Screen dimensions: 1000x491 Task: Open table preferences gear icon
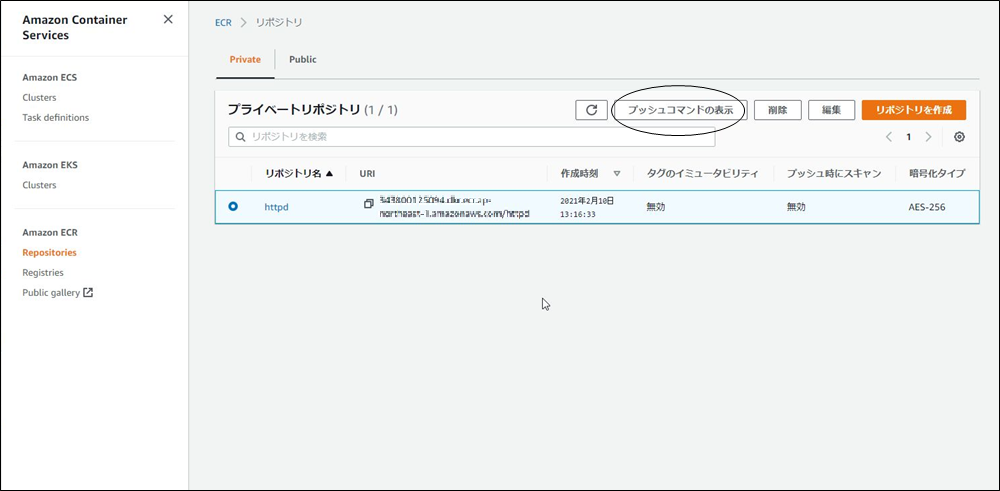pos(959,136)
